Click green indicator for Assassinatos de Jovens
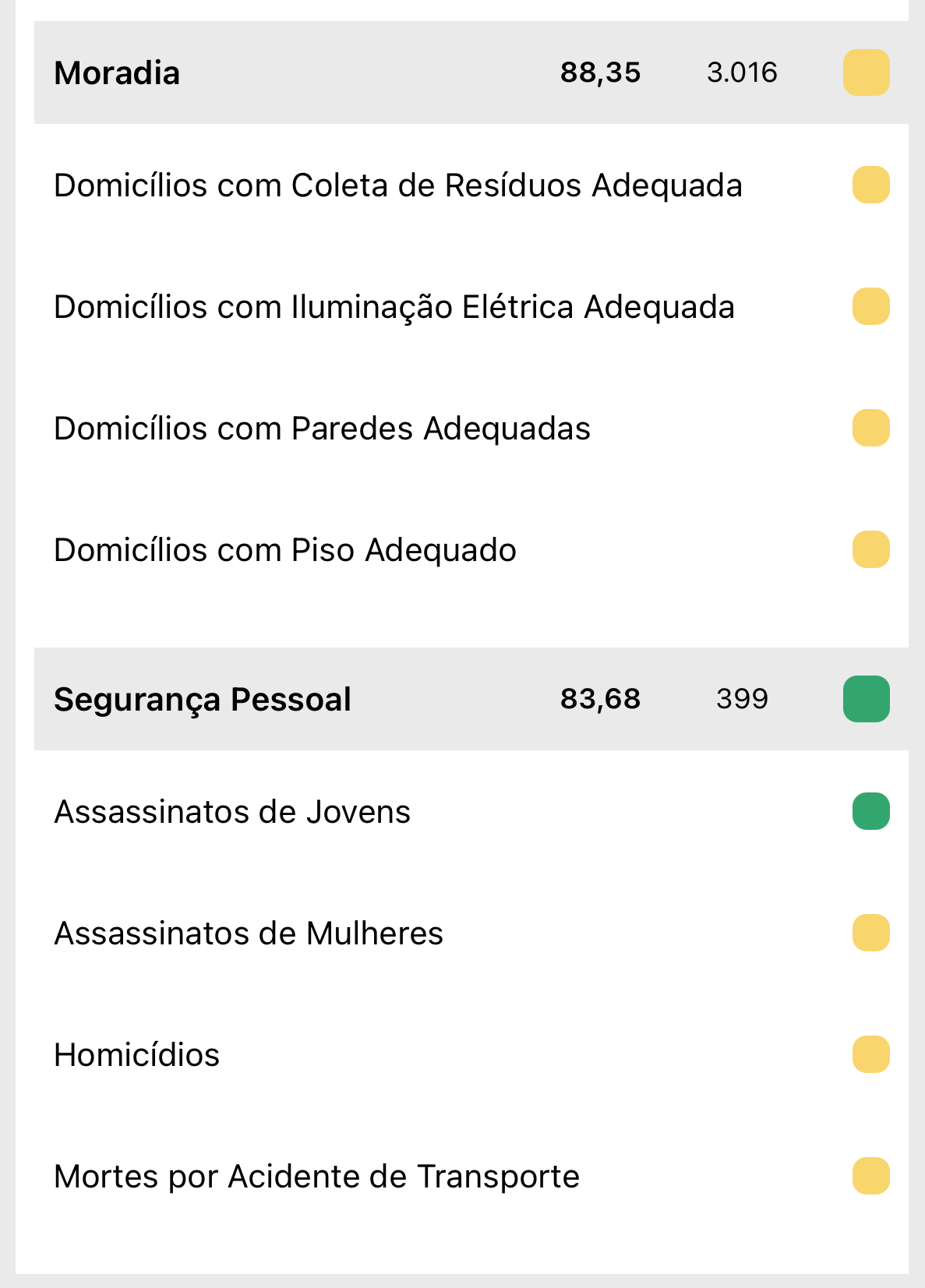The width and height of the screenshot is (925, 1288). pyautogui.click(x=870, y=811)
